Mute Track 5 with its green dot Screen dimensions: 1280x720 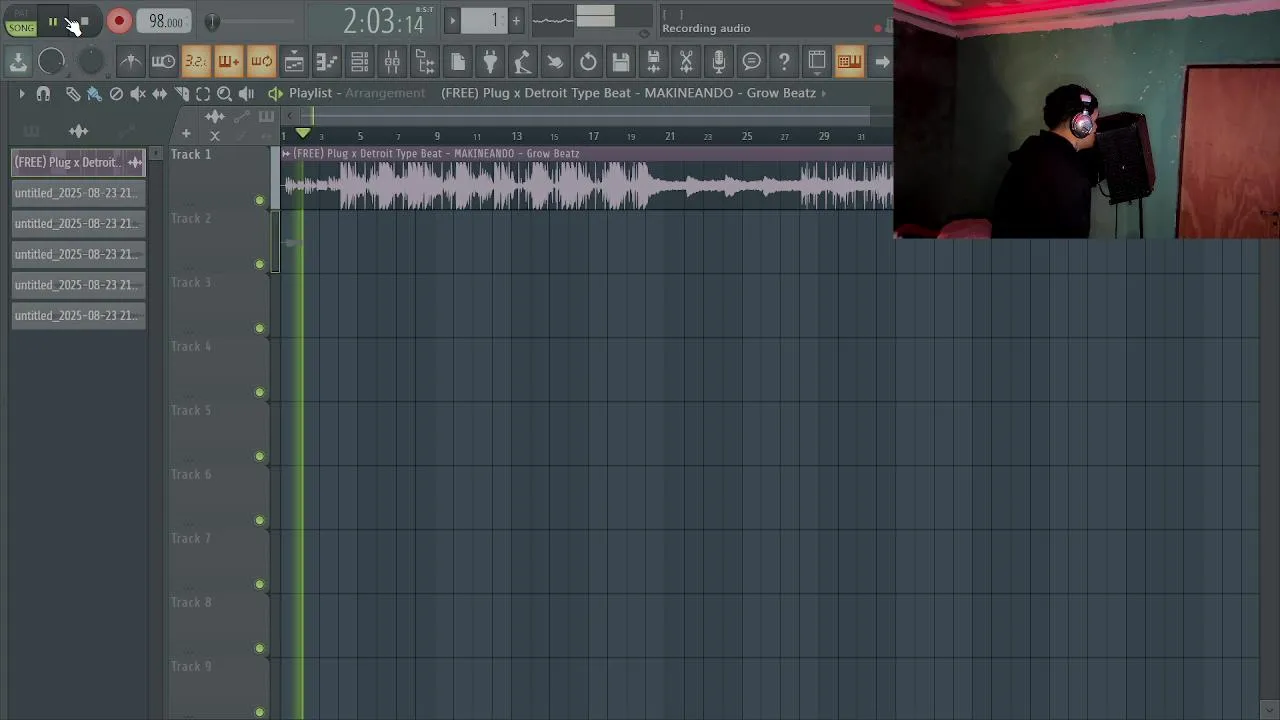pos(260,457)
